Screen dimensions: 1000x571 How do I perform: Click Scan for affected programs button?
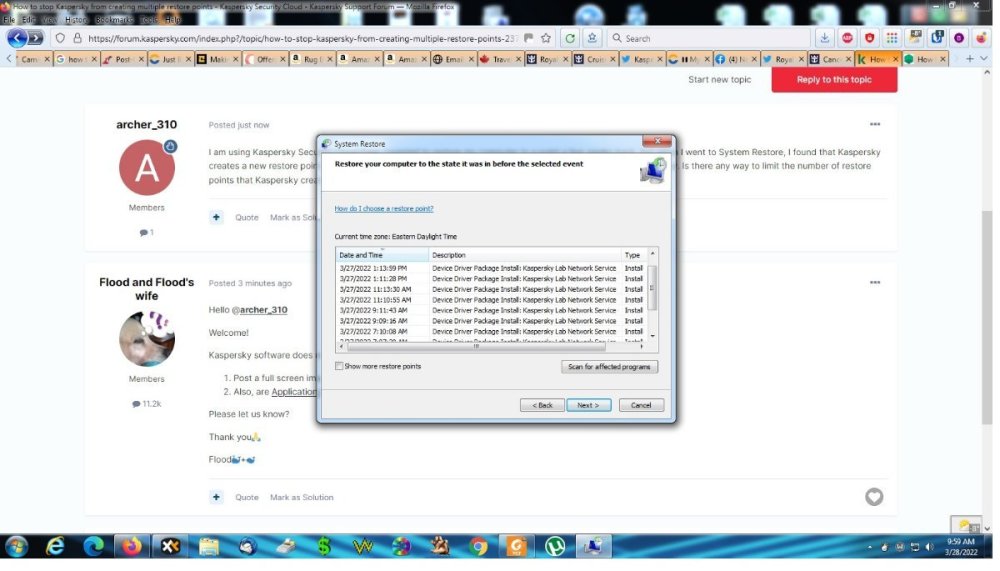click(x=609, y=367)
